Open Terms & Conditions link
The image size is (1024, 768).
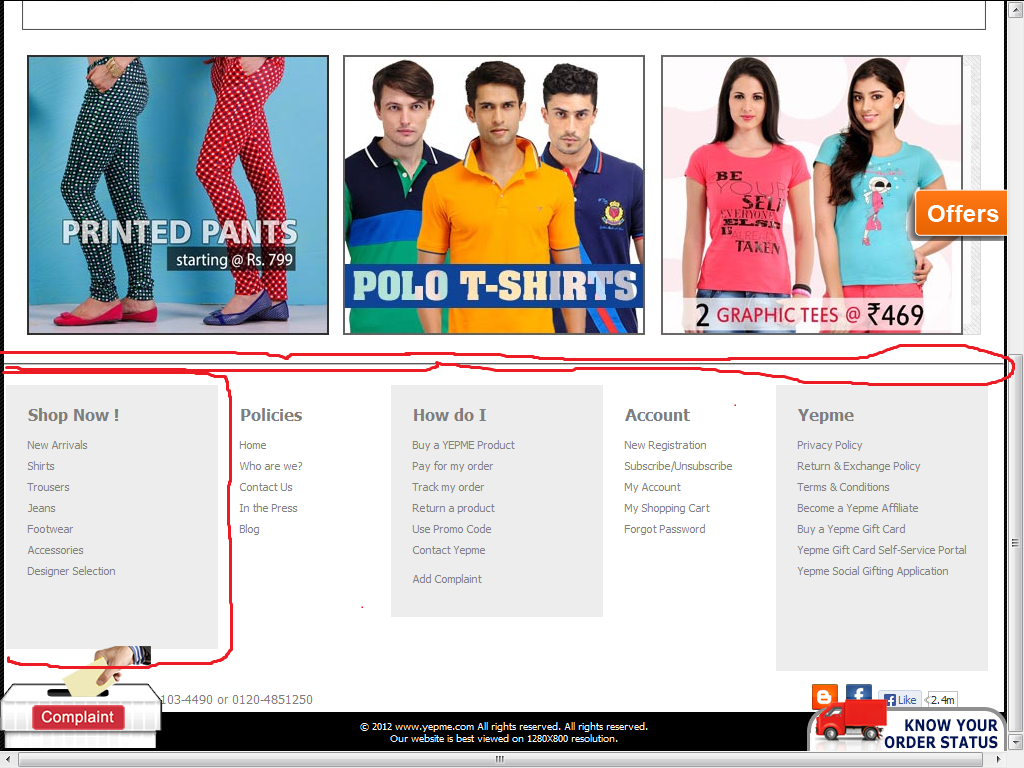843,487
